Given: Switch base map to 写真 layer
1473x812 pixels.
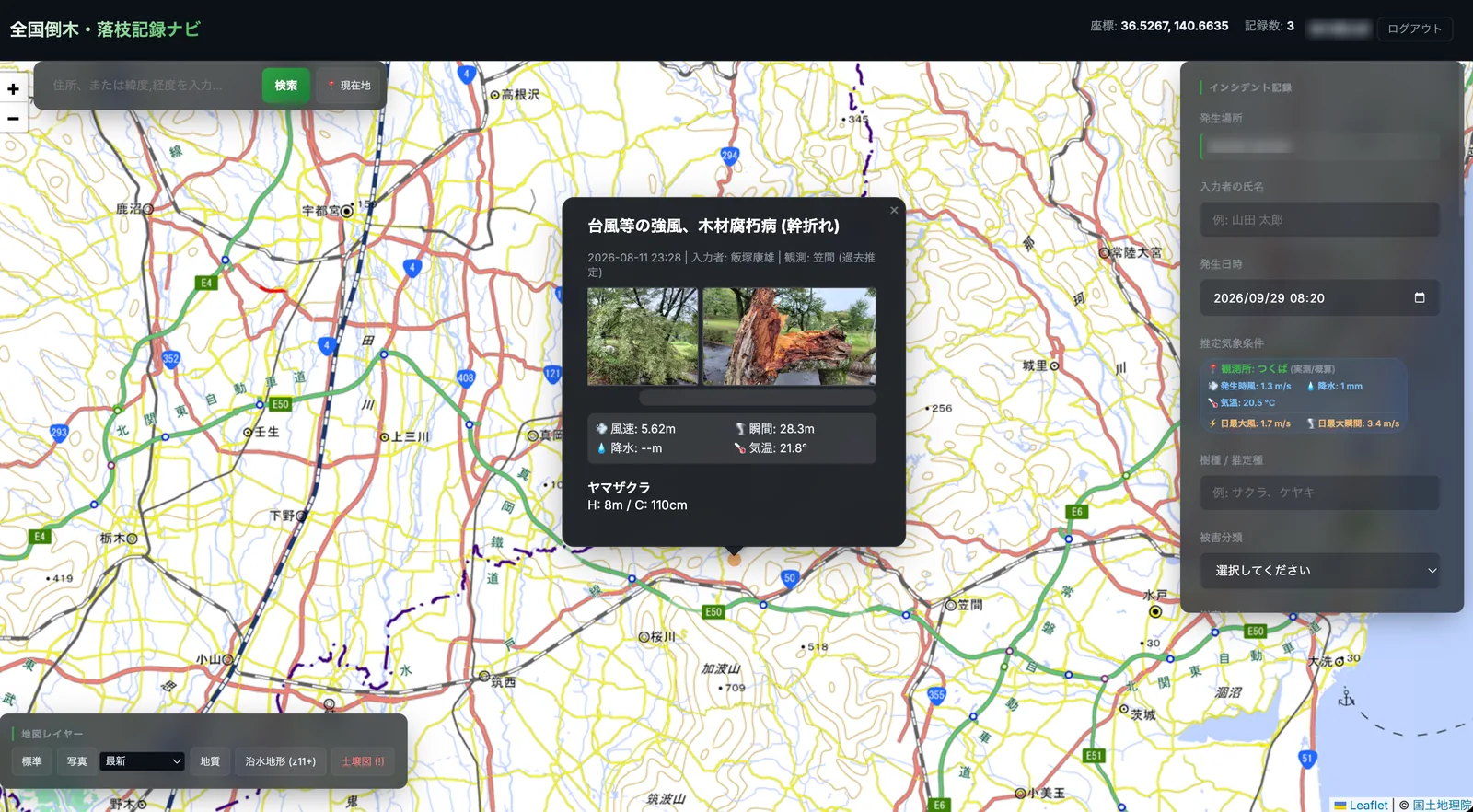Looking at the screenshot, I should point(76,761).
